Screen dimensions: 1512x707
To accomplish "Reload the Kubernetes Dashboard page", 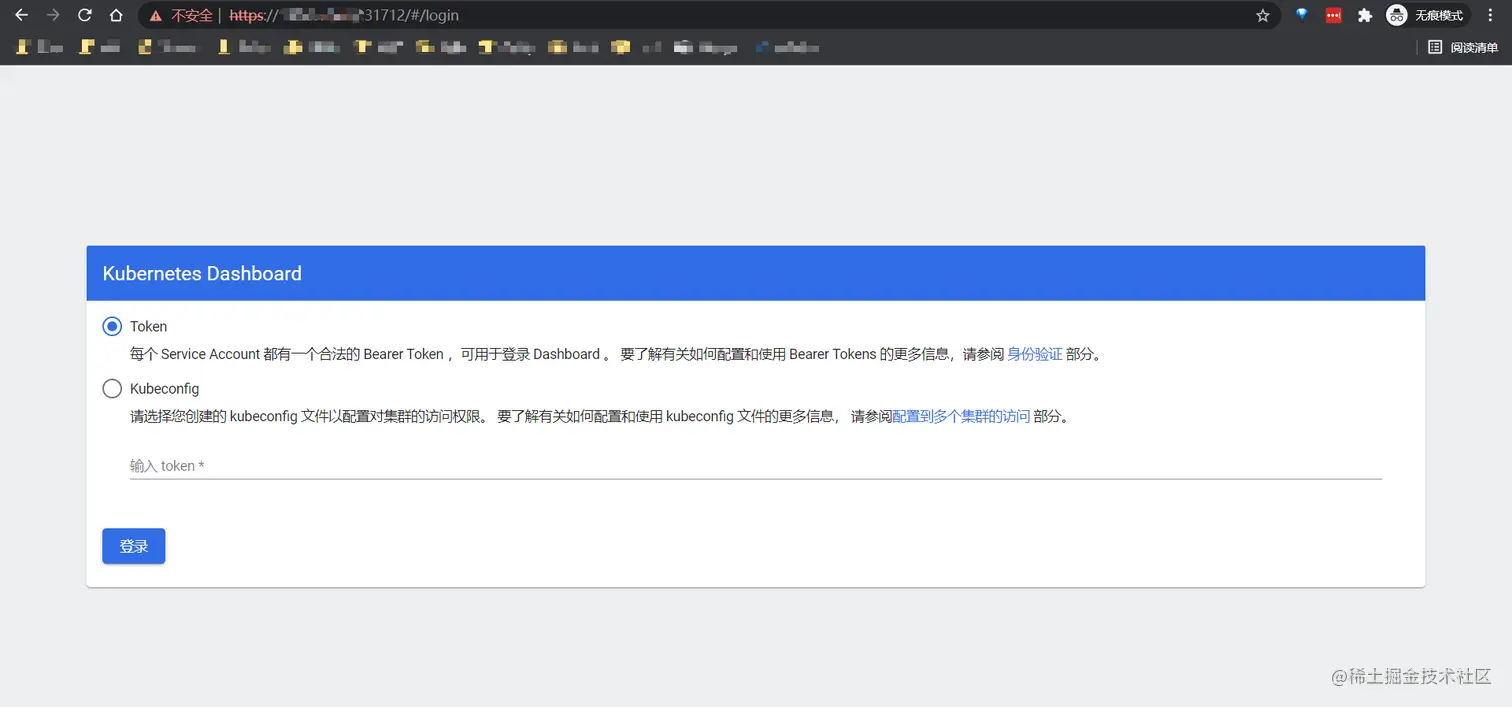I will tap(84, 15).
